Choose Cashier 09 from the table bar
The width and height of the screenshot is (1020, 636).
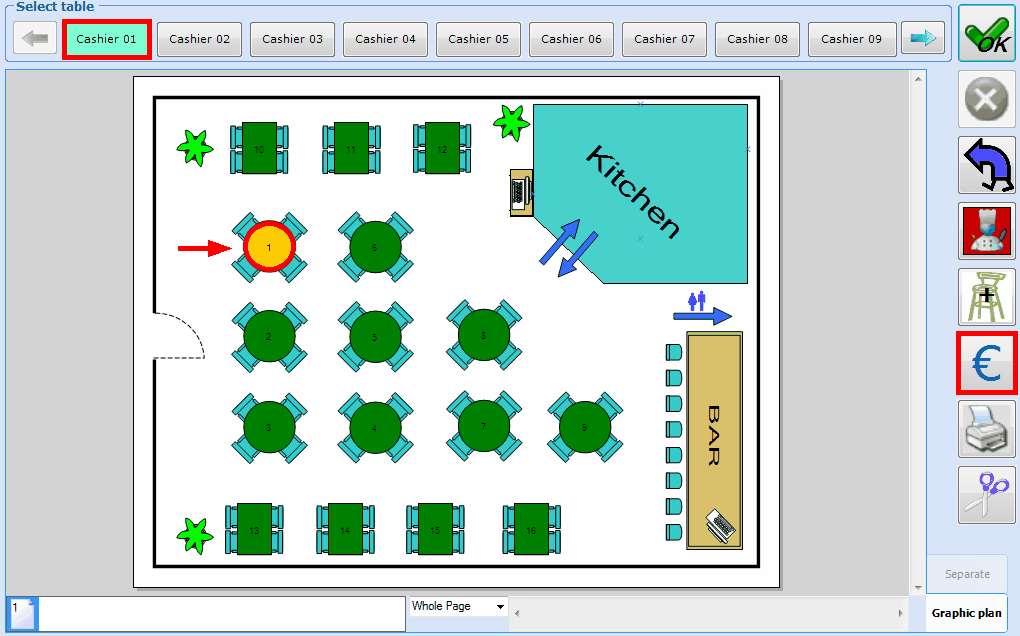point(851,39)
